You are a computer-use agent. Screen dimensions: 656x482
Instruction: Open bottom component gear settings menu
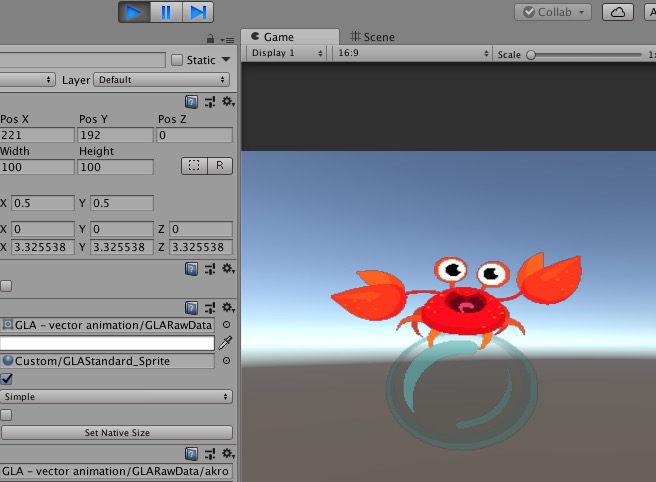pos(228,454)
